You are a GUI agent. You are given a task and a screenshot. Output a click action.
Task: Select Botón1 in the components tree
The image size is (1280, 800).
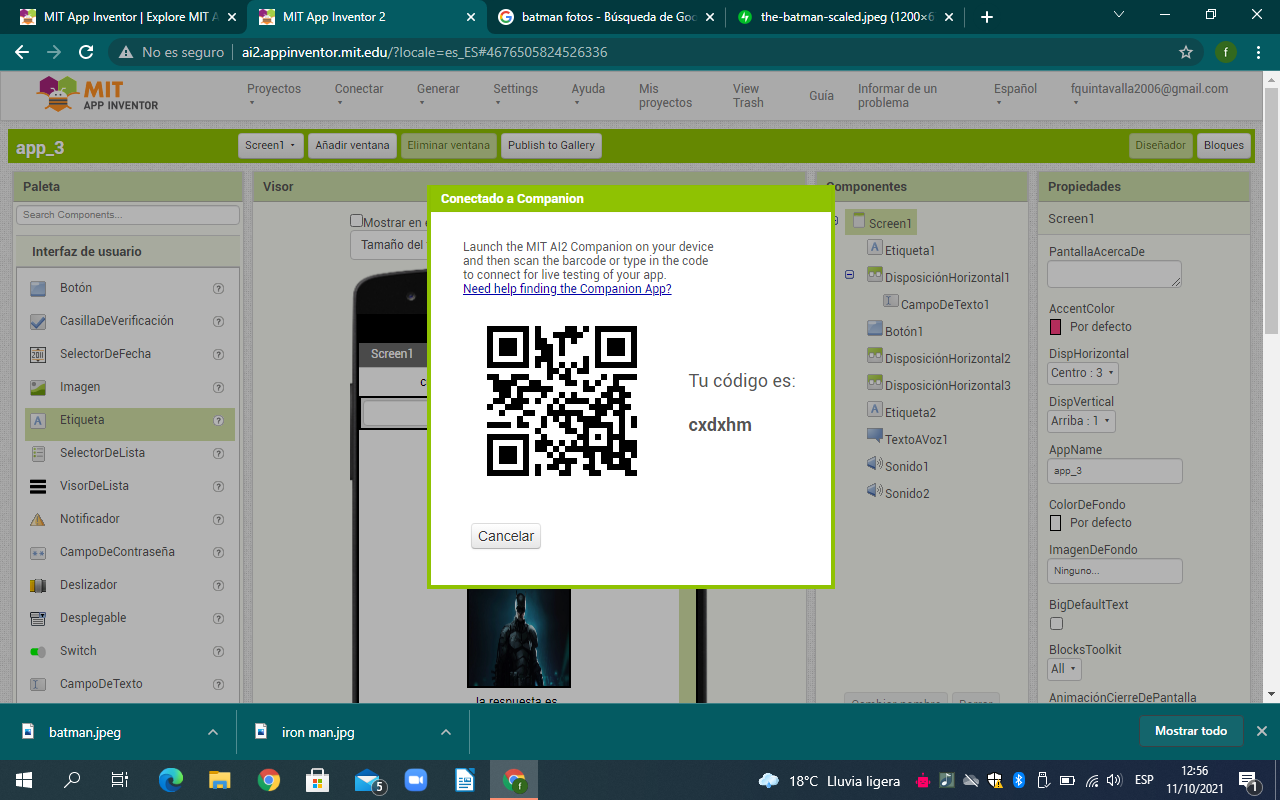point(903,331)
